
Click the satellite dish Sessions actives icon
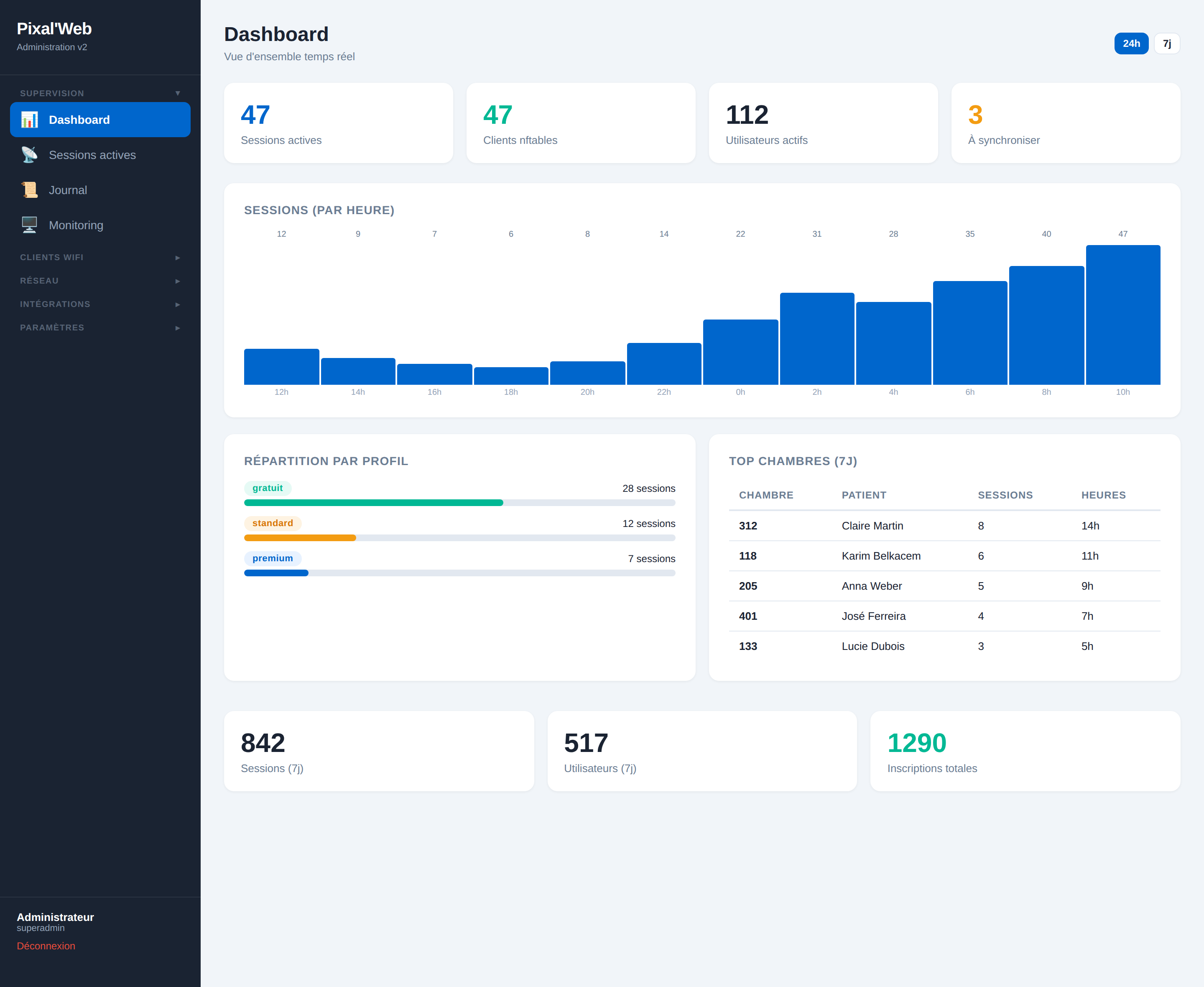coord(30,155)
